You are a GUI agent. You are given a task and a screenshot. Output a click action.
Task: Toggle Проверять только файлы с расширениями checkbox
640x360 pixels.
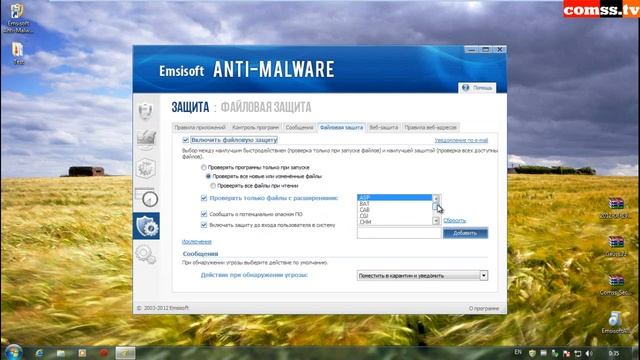[x=204, y=198]
